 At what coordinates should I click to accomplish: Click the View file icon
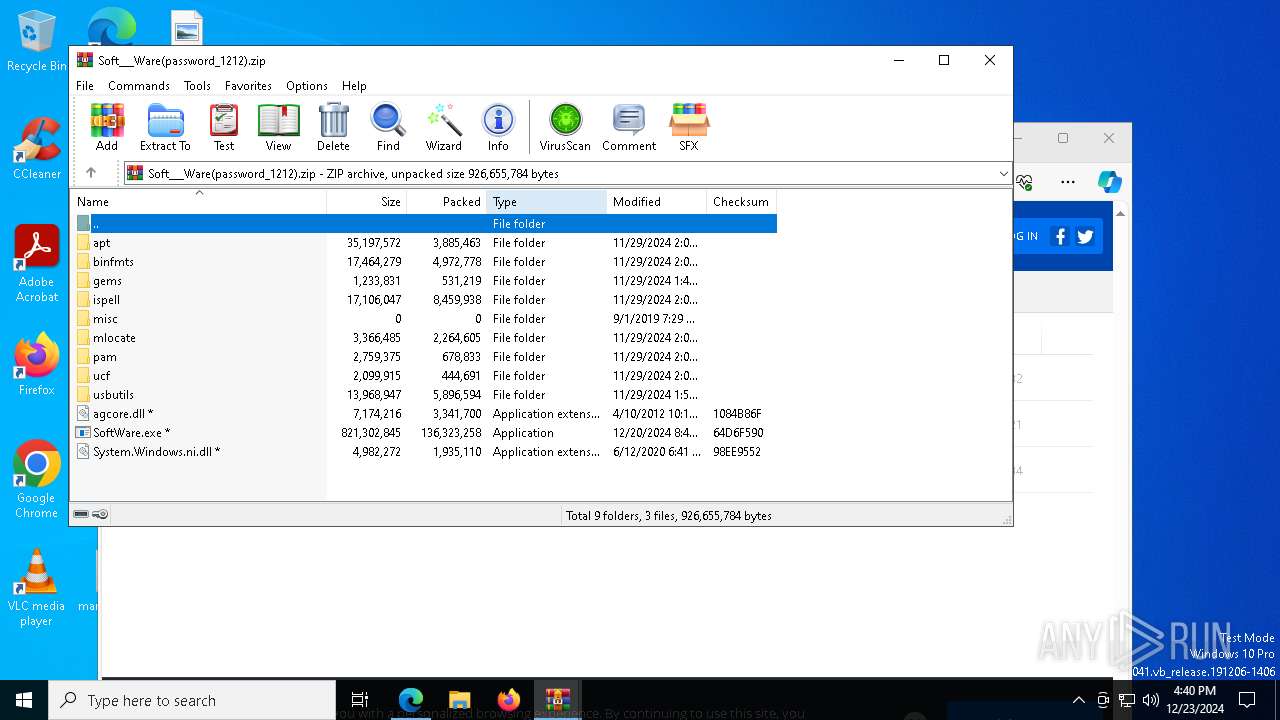pyautogui.click(x=278, y=127)
